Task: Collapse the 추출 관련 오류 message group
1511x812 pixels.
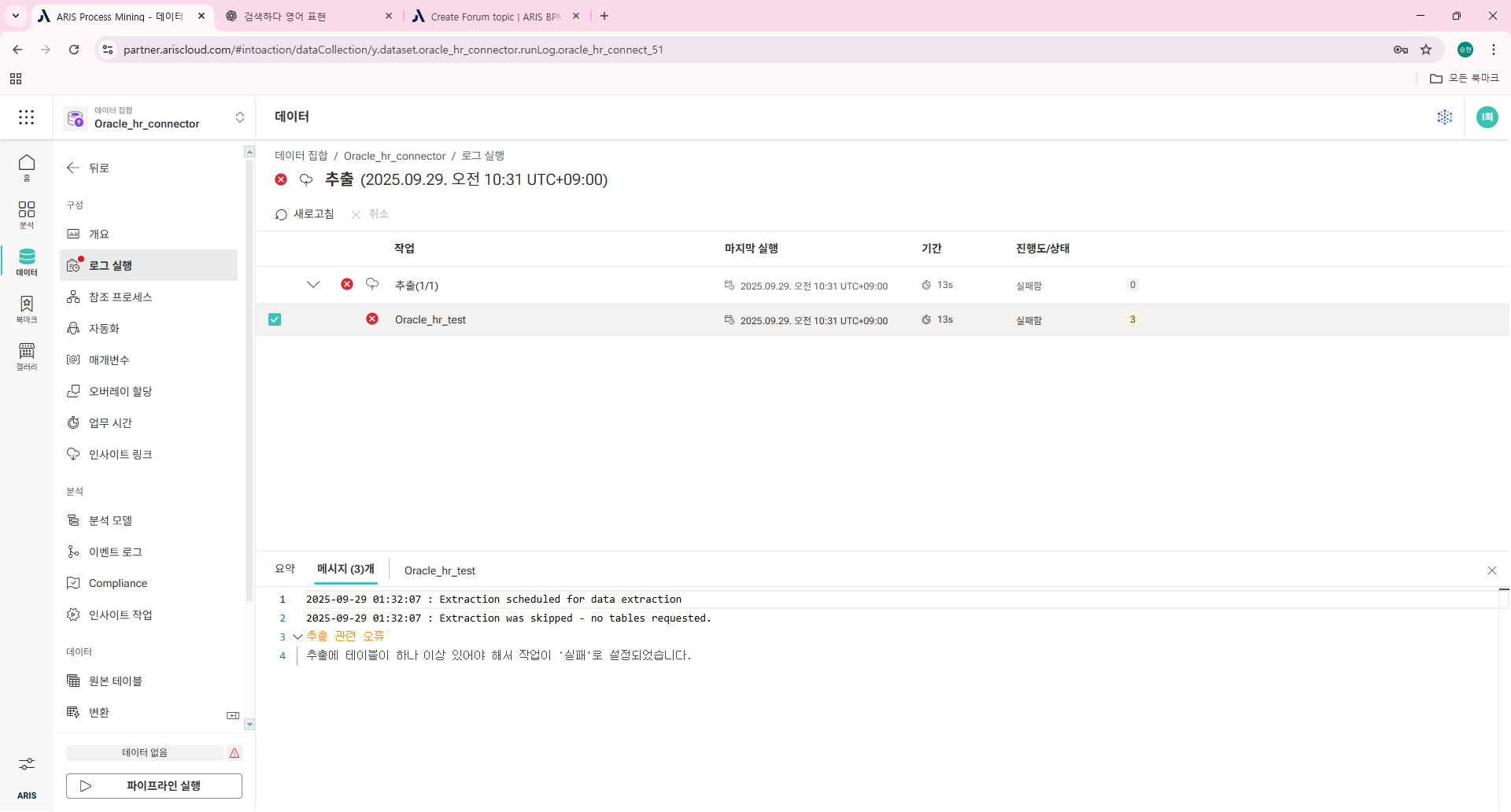Action: [x=297, y=637]
